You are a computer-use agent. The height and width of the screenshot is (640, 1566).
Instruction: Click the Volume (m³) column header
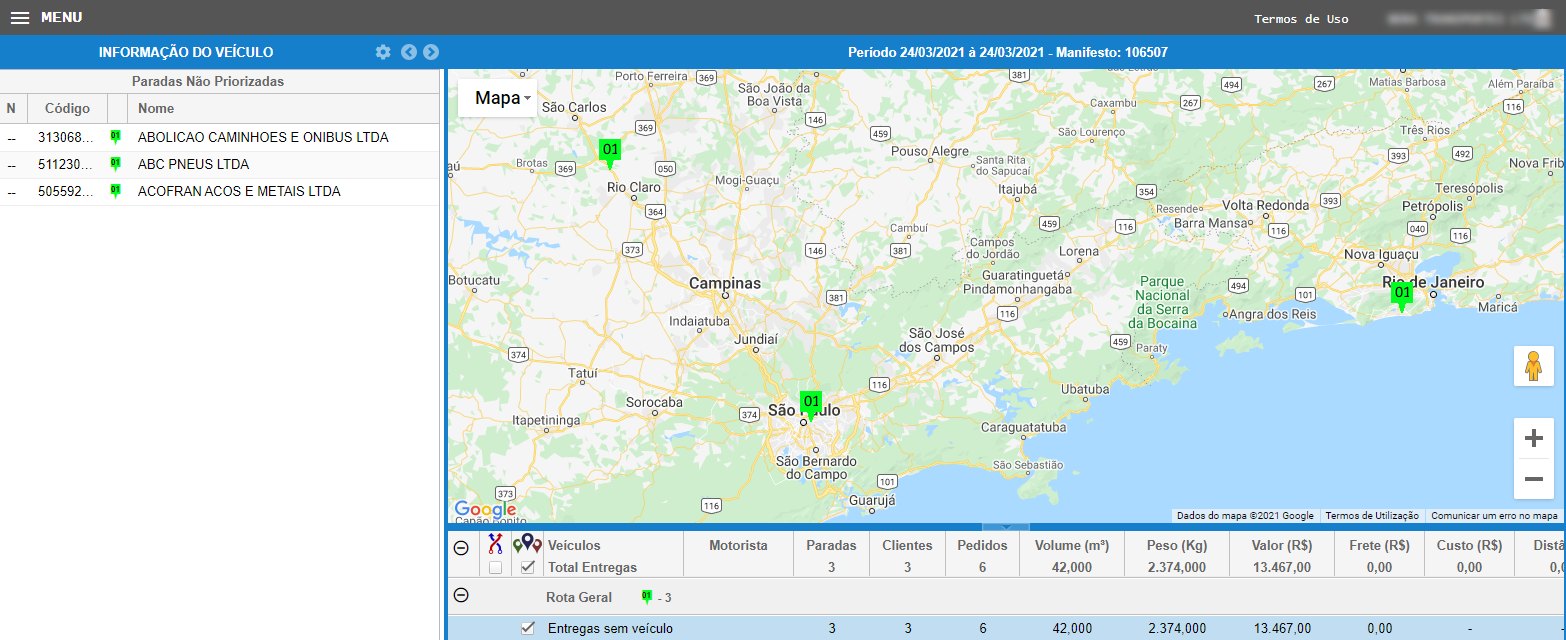pos(1072,545)
